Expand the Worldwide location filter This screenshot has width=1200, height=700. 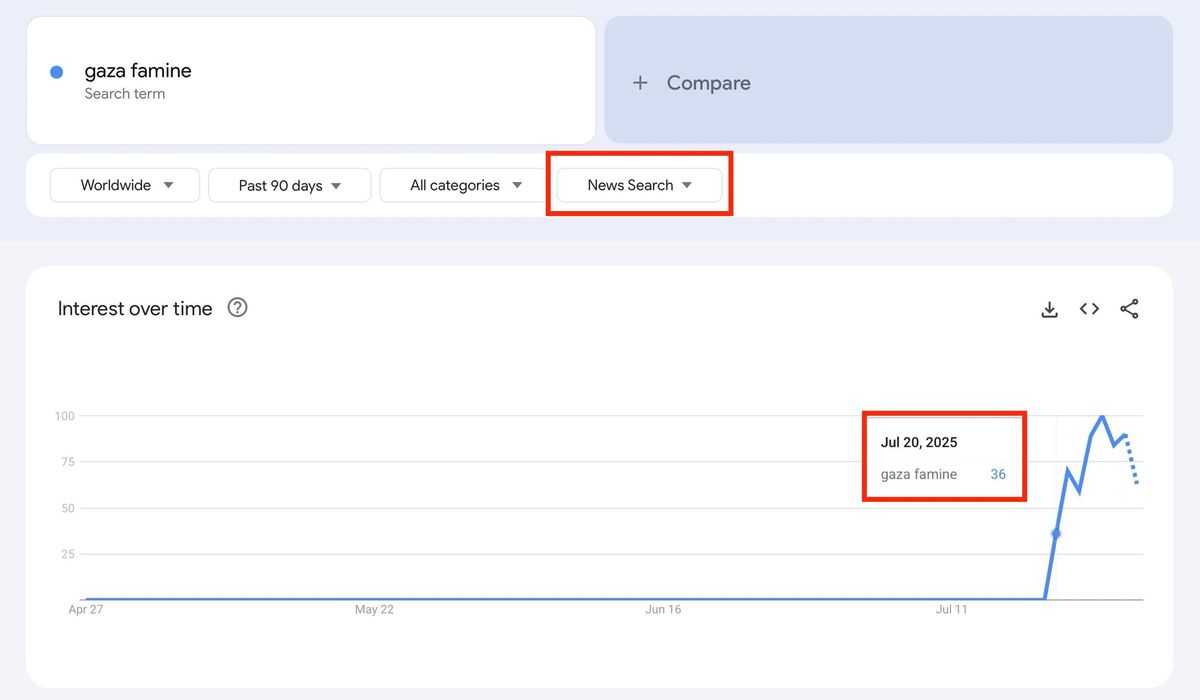coord(124,185)
